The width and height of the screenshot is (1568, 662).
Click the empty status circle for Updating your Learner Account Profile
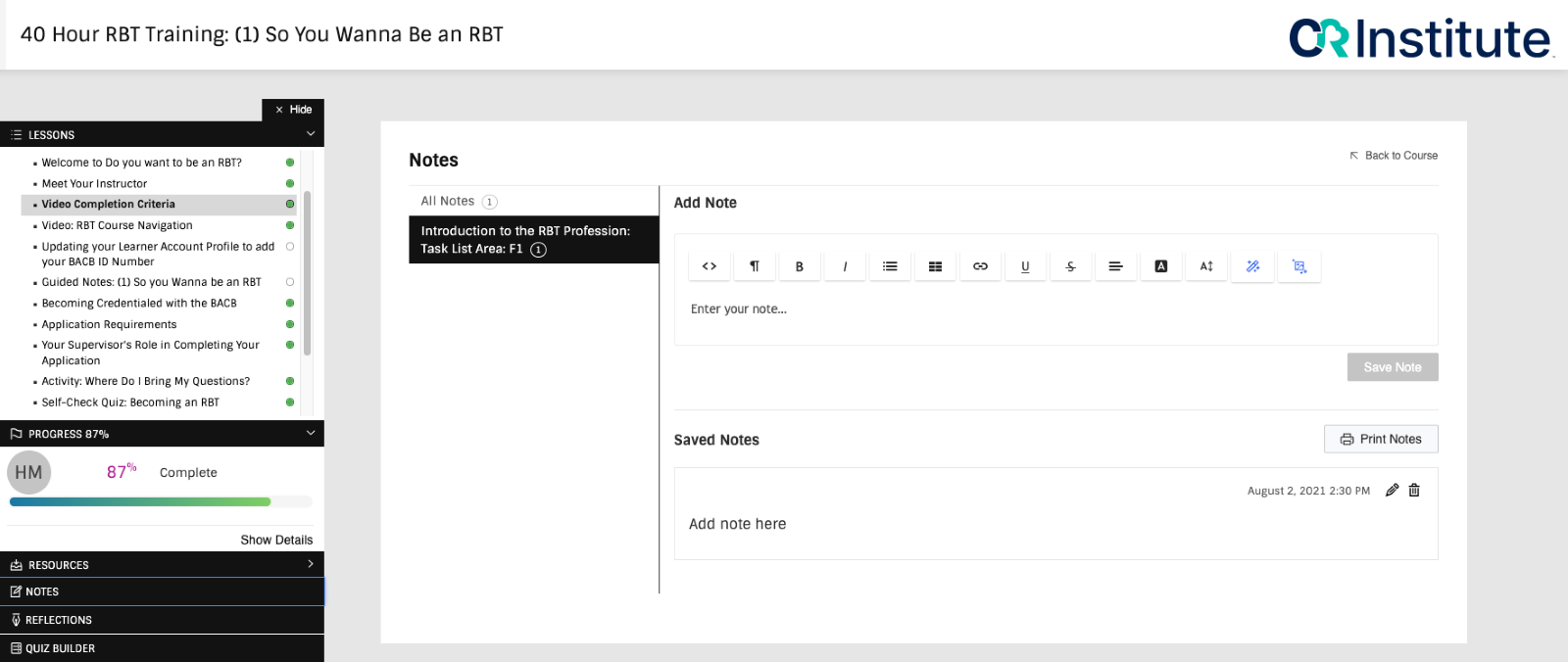point(290,247)
